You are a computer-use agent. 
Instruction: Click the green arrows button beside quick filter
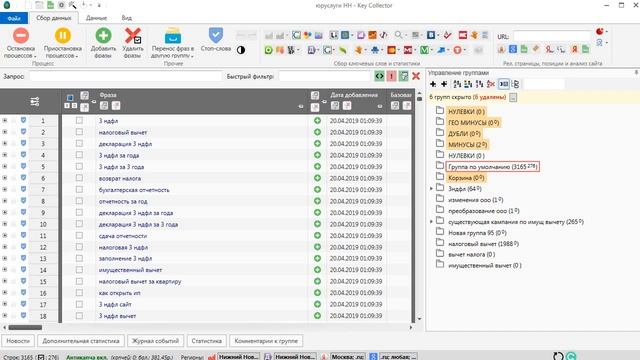pos(379,76)
